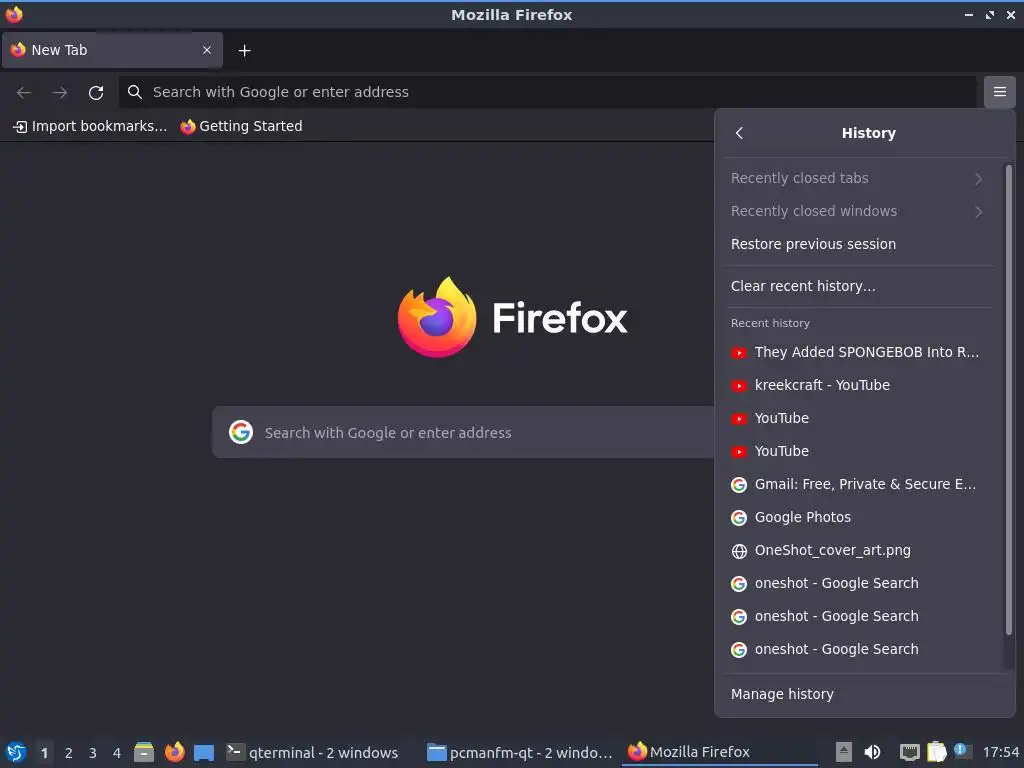The image size is (1024, 768).
Task: Click the magnifier icon in address bar
Action: pos(135,92)
